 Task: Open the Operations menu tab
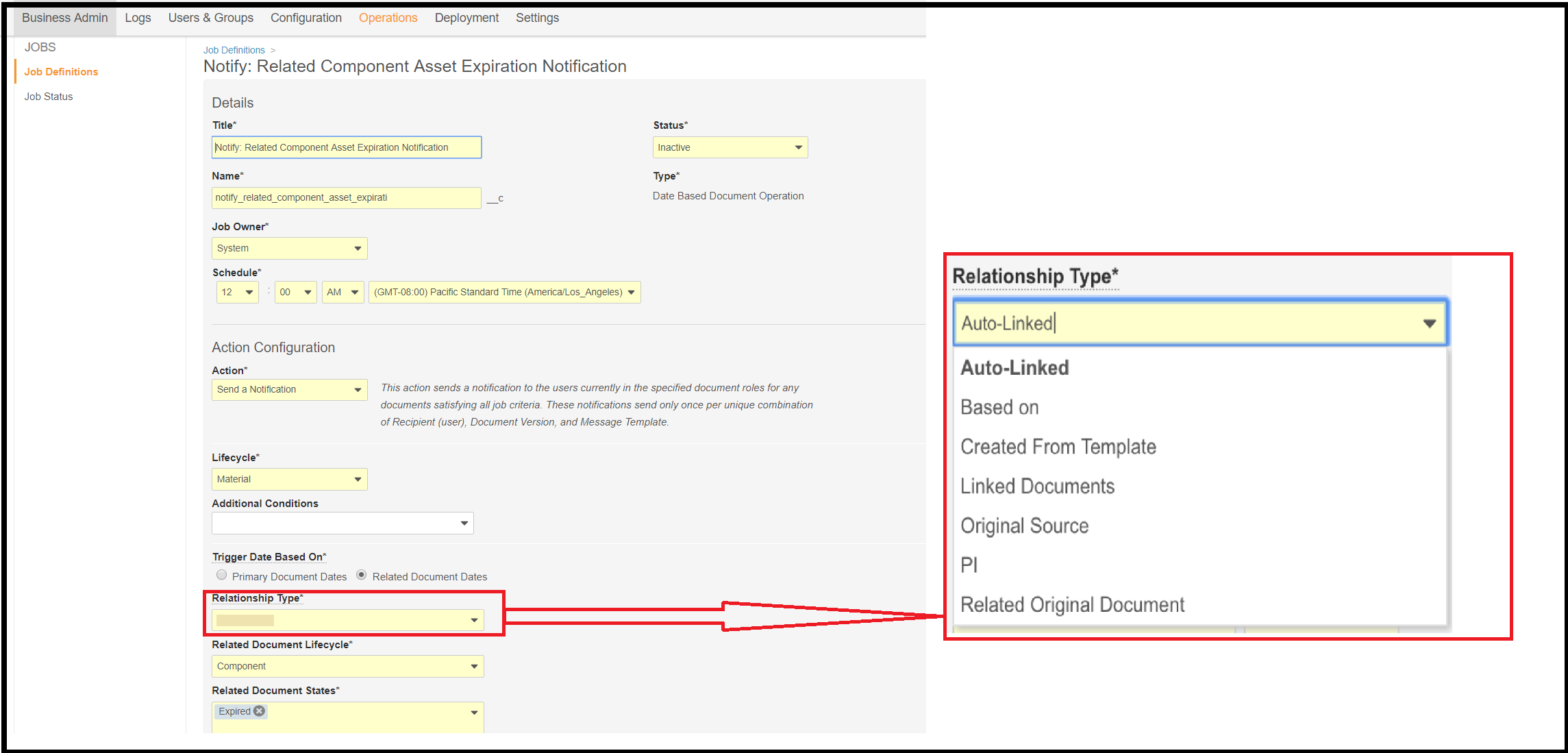[x=388, y=18]
